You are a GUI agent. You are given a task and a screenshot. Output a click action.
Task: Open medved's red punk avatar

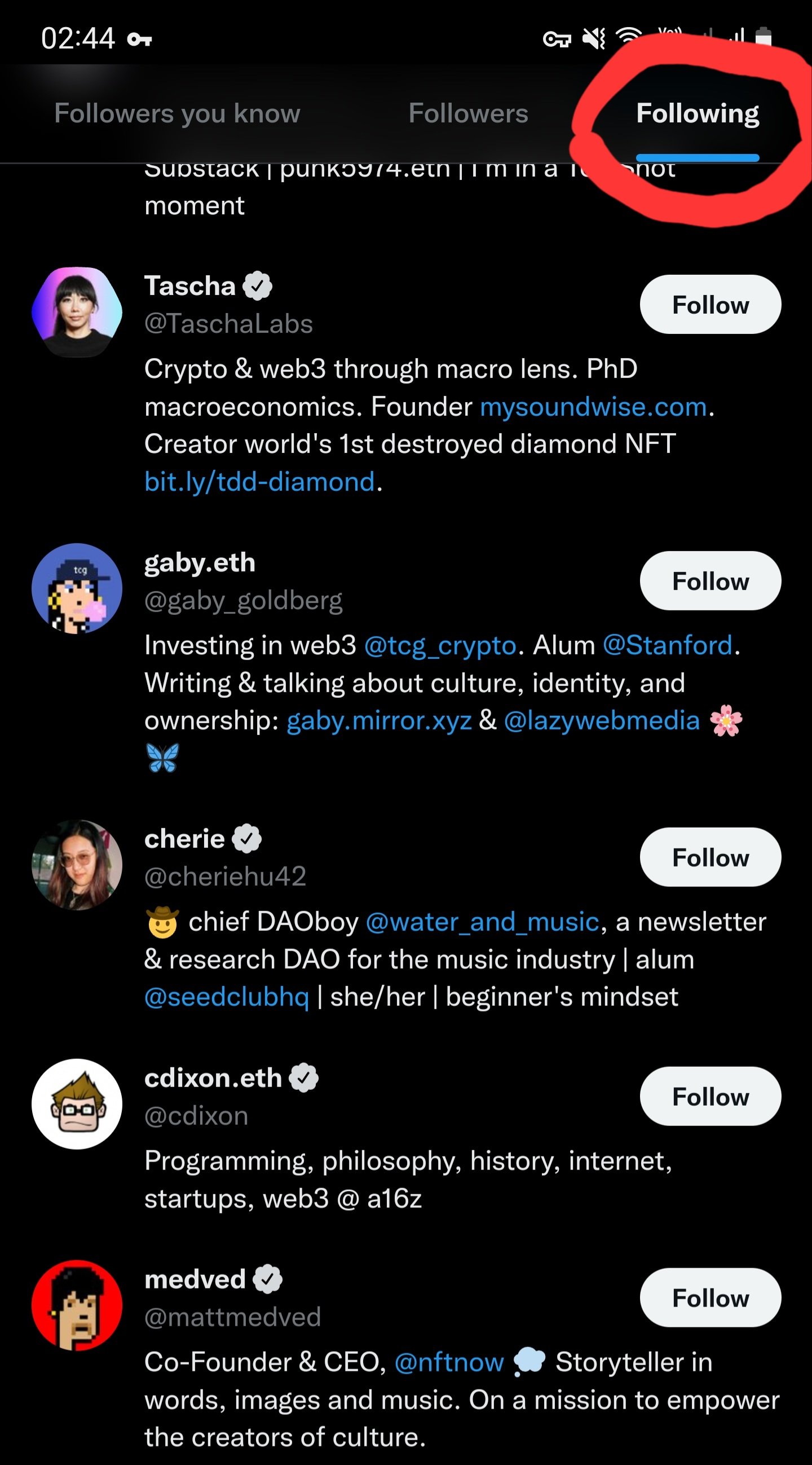[x=77, y=1305]
